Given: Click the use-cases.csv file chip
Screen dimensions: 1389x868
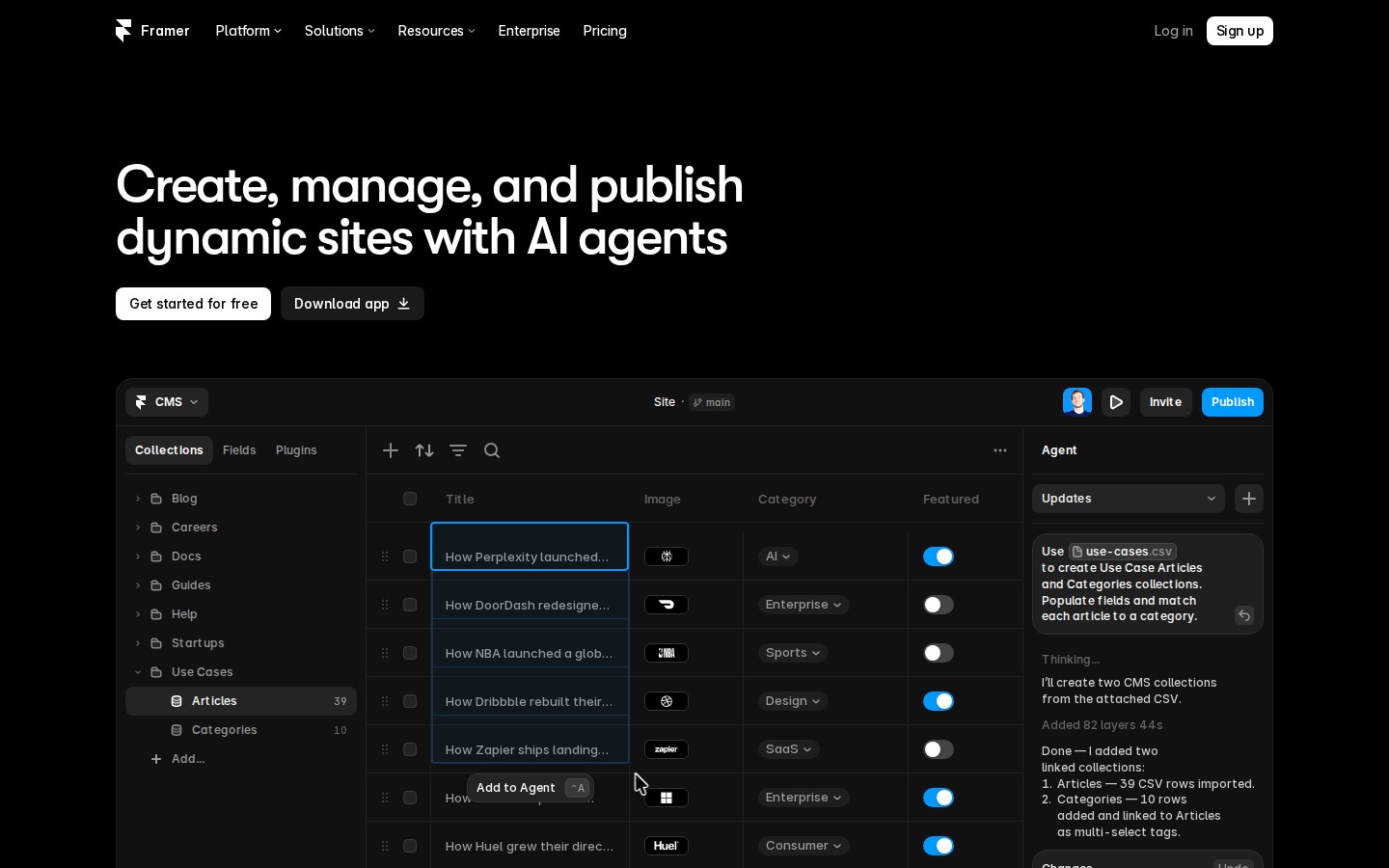Looking at the screenshot, I should (x=1122, y=552).
